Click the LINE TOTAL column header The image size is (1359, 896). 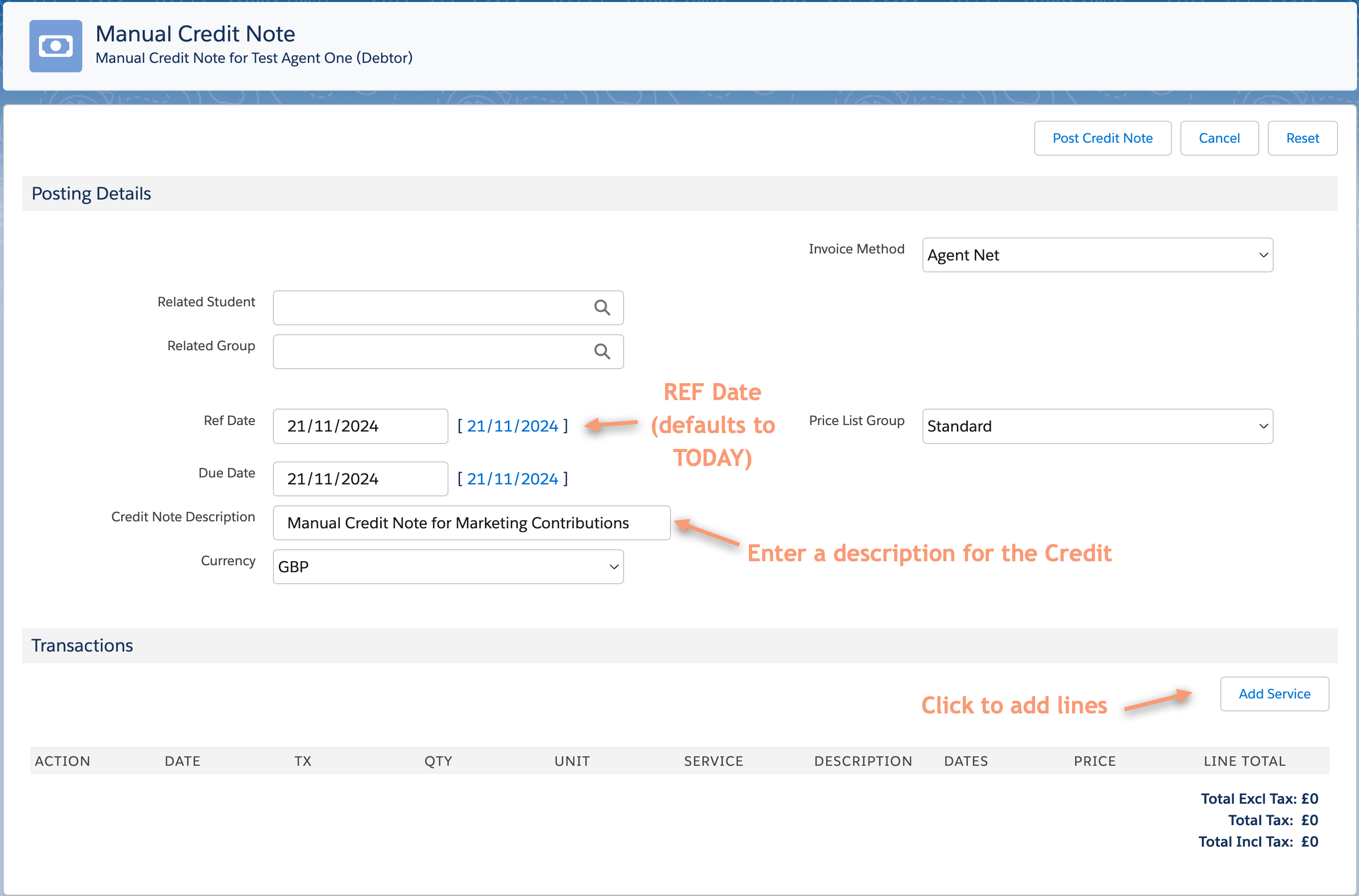click(1244, 761)
